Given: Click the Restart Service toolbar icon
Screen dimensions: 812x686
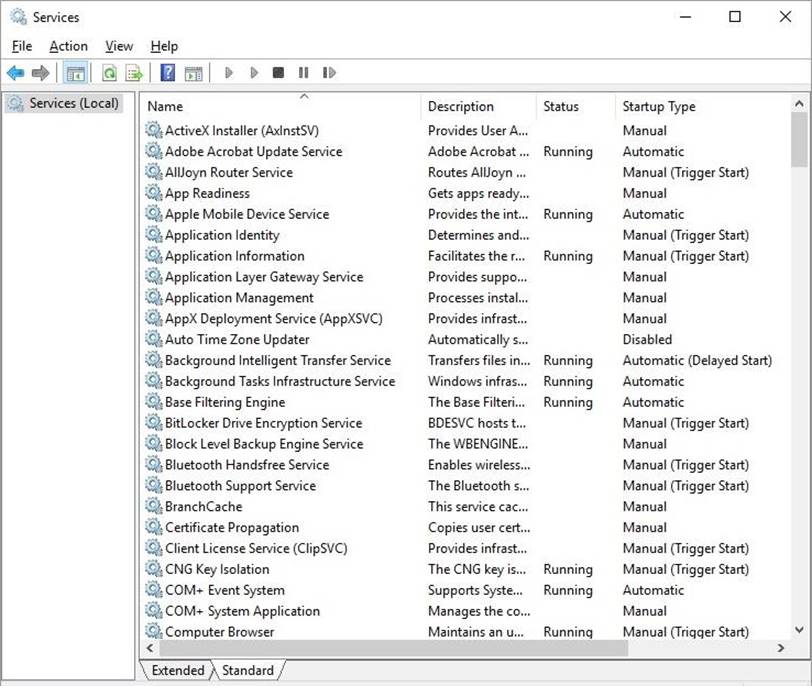Looking at the screenshot, I should coord(329,73).
